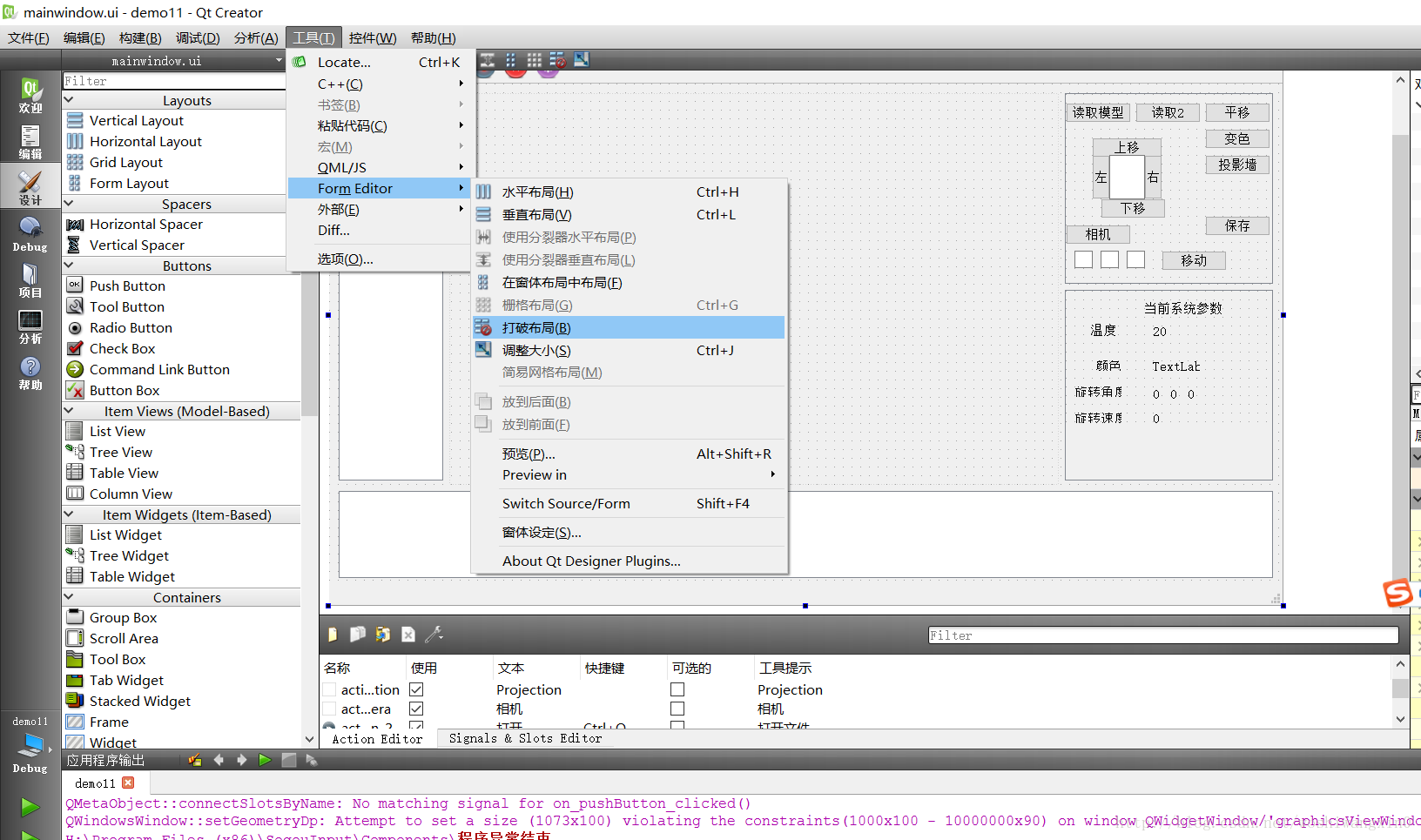Click 变色 button in form

1237,138
